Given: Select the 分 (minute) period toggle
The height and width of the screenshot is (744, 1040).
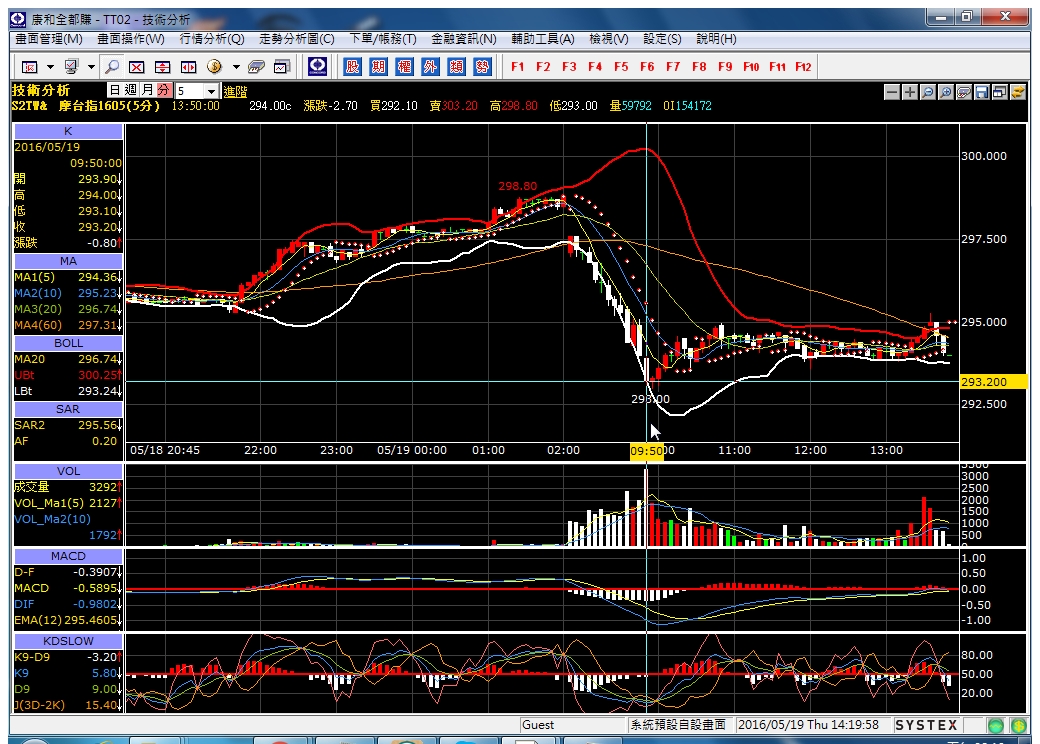Looking at the screenshot, I should coord(163,90).
